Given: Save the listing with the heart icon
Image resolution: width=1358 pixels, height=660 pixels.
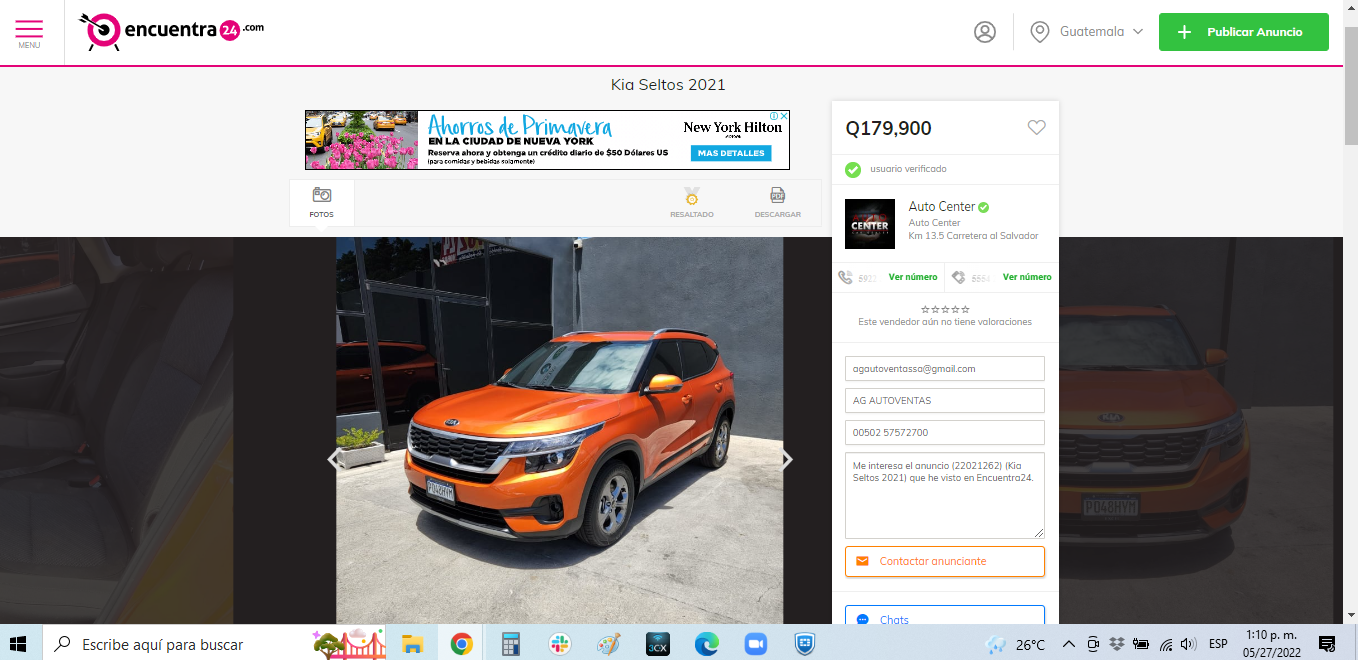Looking at the screenshot, I should 1037,127.
